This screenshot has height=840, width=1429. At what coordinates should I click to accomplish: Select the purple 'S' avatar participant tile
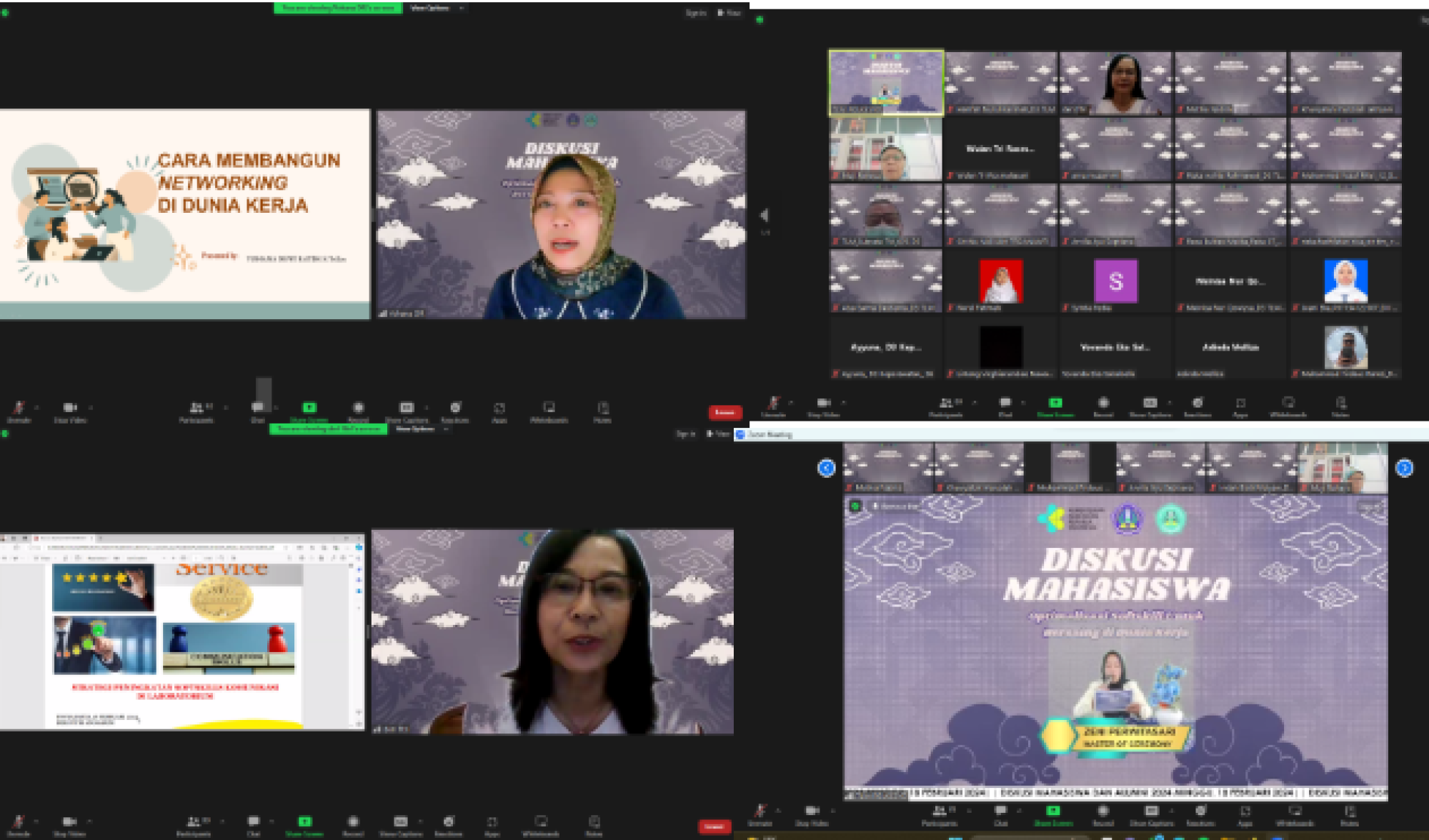[x=1115, y=281]
